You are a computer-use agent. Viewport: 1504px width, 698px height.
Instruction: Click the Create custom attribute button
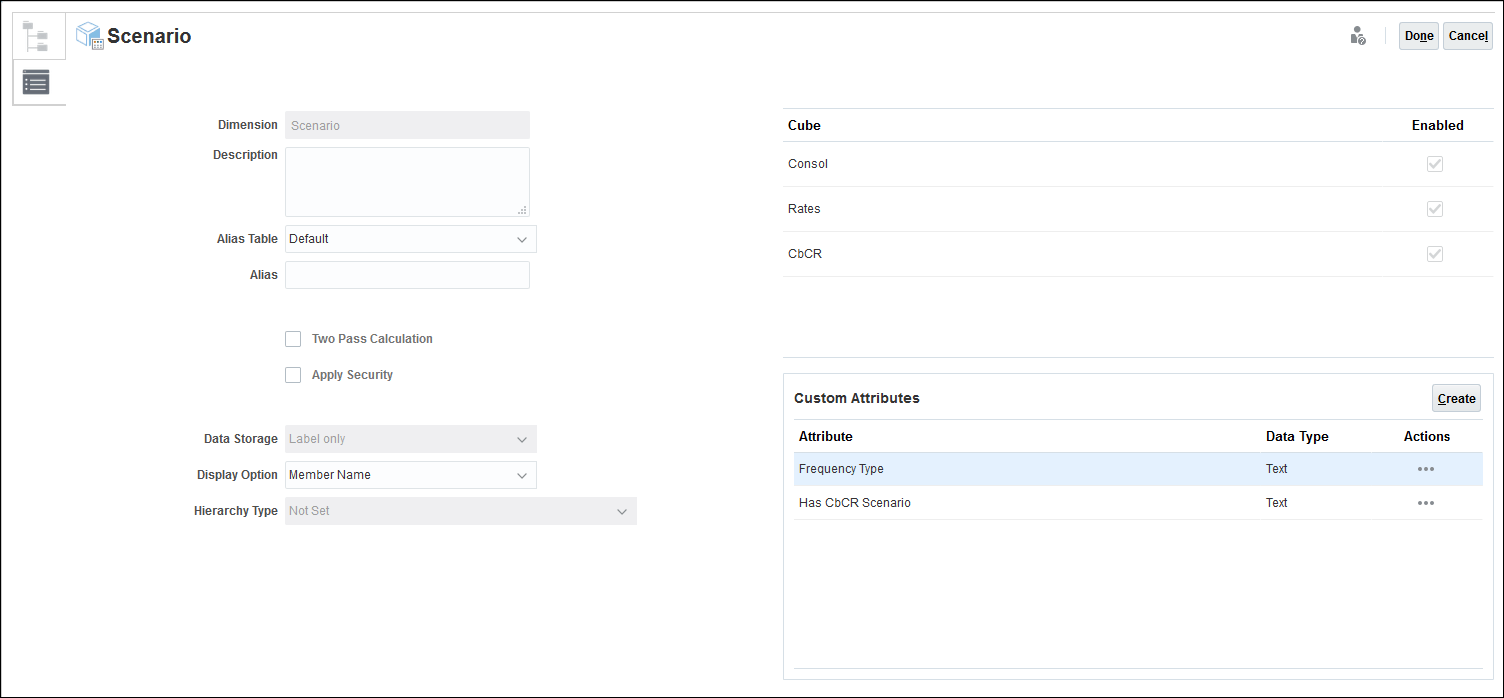[1456, 398]
